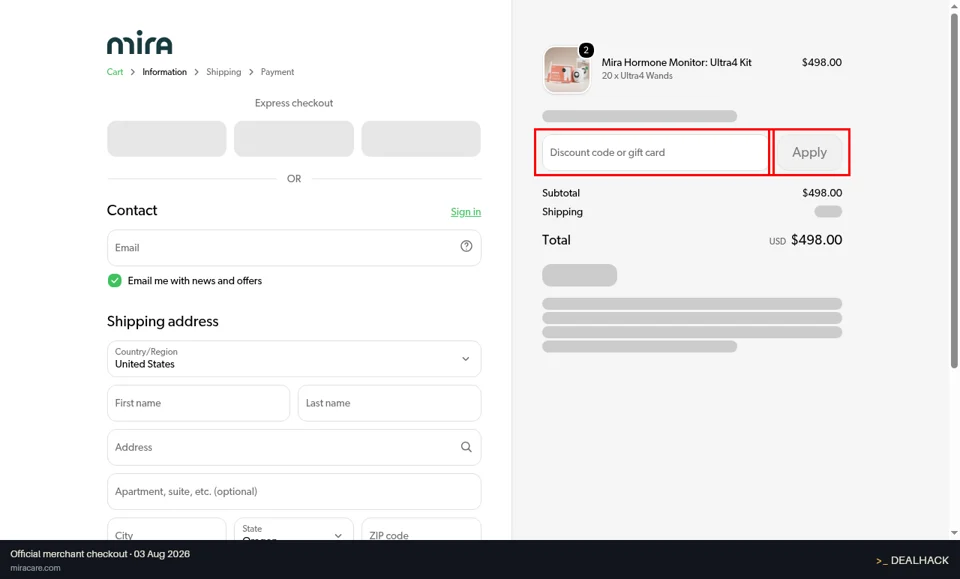Open the Country/Region dropdown
This screenshot has height=579, width=960.
[x=294, y=359]
